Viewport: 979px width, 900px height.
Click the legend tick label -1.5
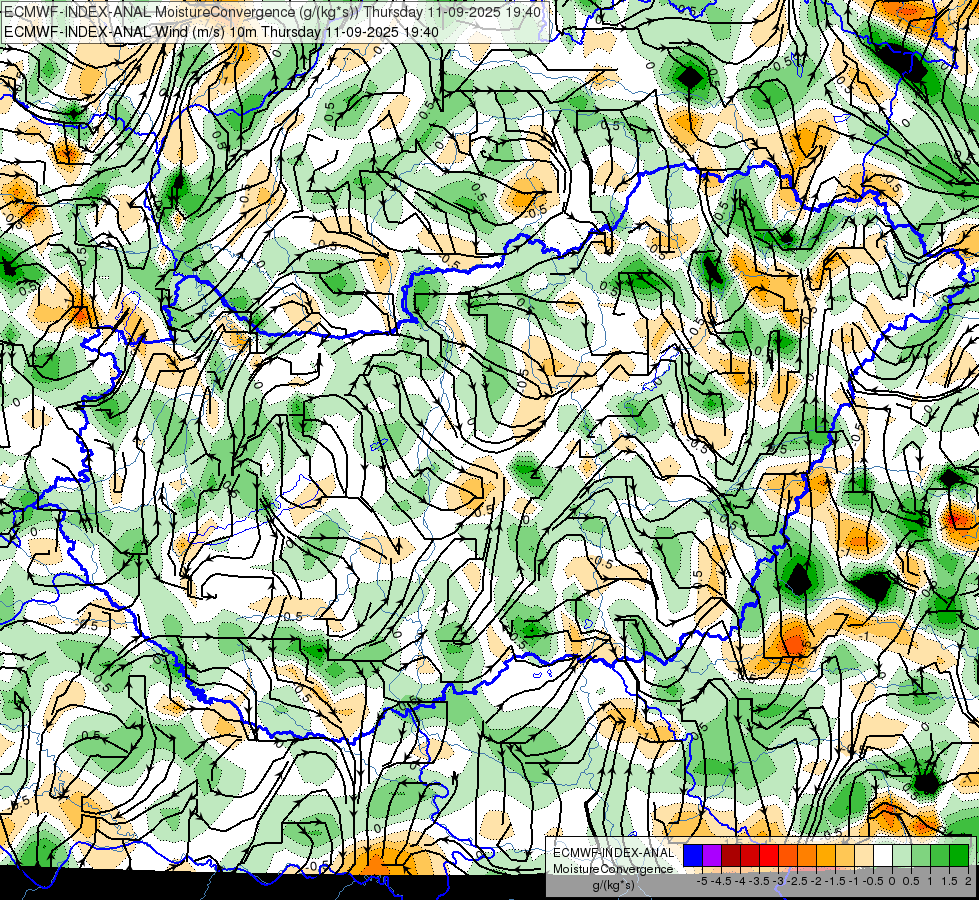(835, 881)
